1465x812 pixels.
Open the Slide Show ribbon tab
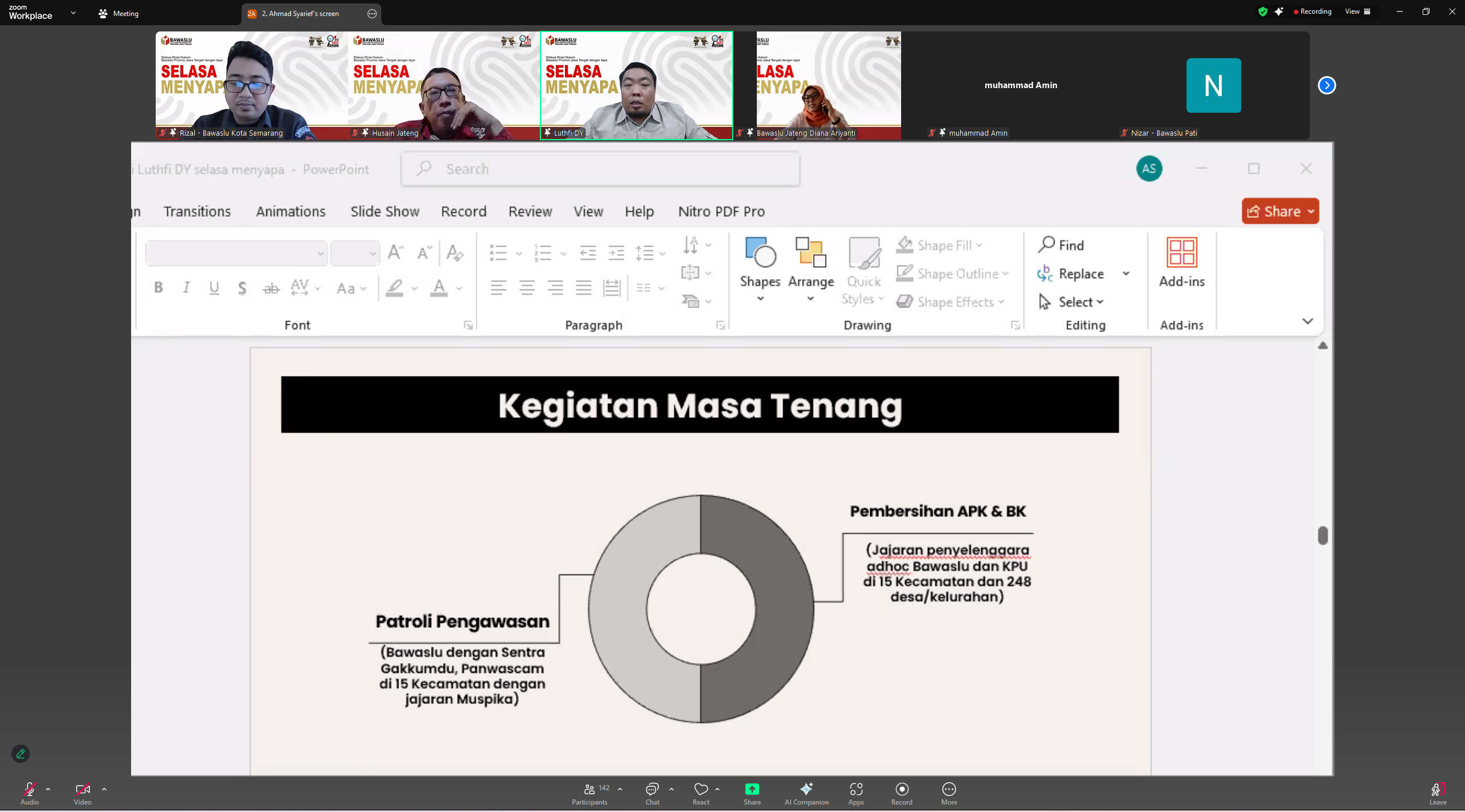coord(384,211)
